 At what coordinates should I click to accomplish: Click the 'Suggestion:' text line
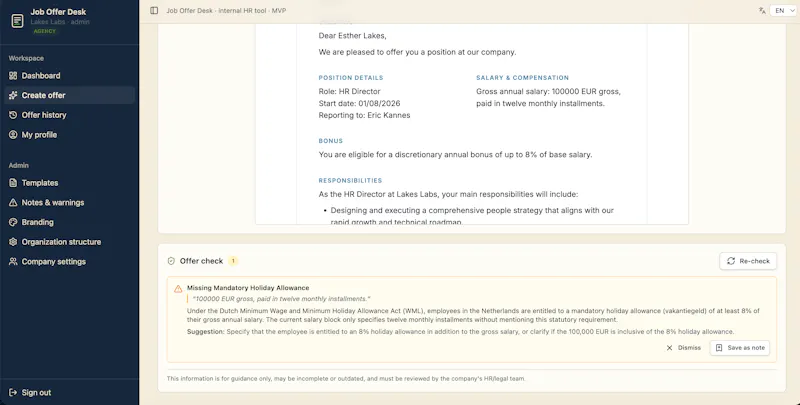(x=460, y=332)
